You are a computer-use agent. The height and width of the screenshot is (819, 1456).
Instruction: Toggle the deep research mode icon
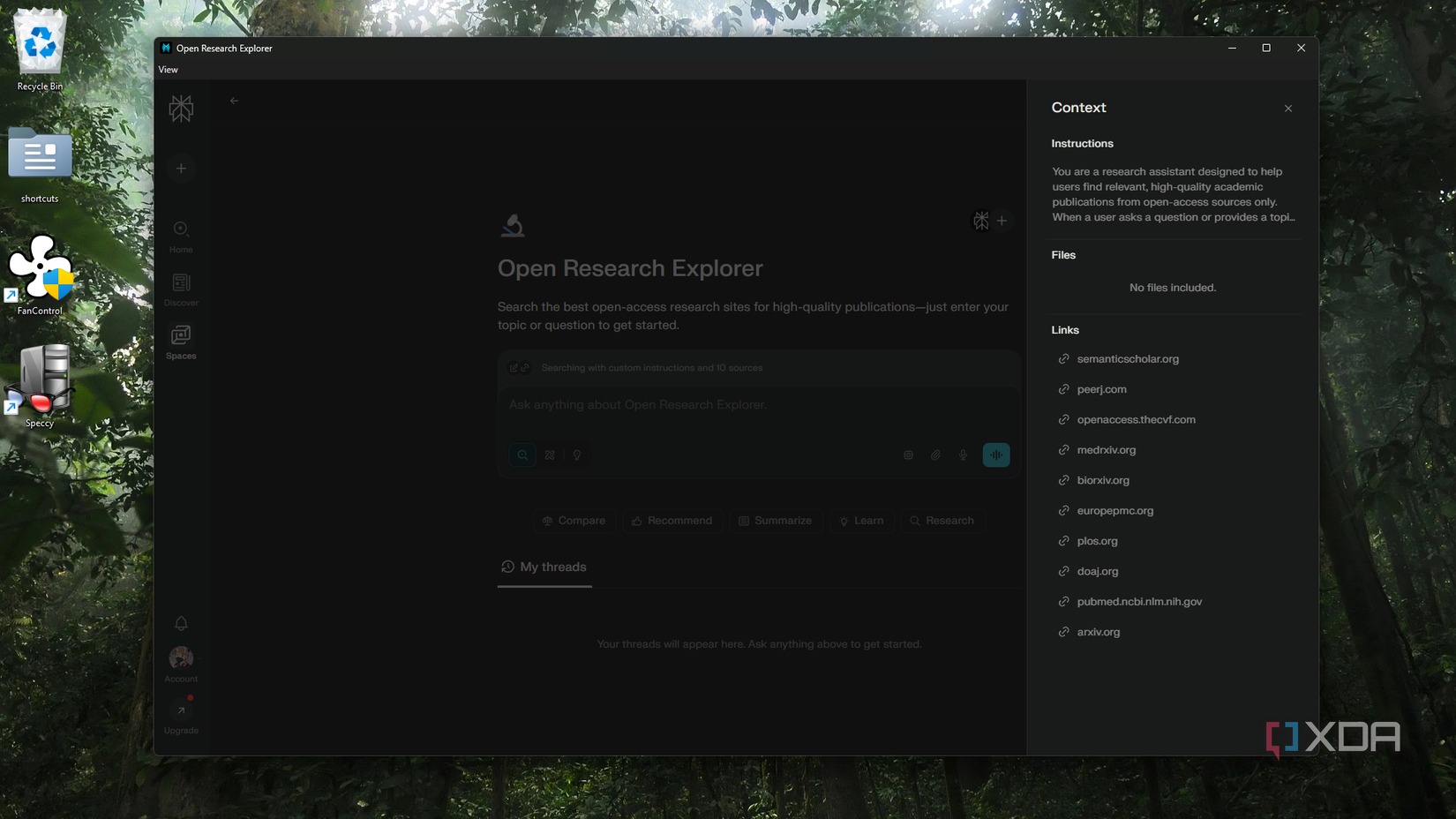[550, 455]
